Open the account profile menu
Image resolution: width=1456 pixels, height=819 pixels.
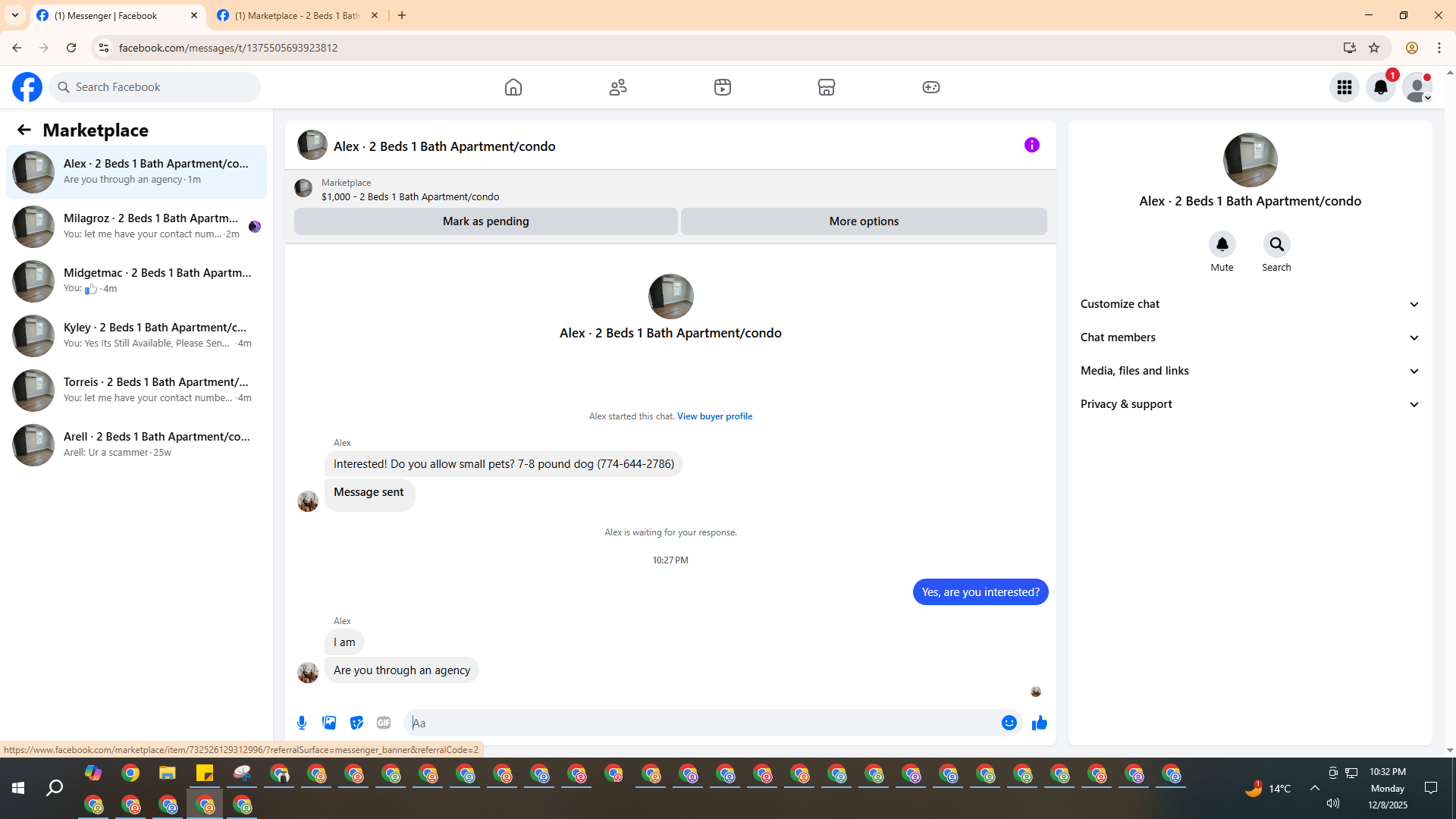point(1417,87)
